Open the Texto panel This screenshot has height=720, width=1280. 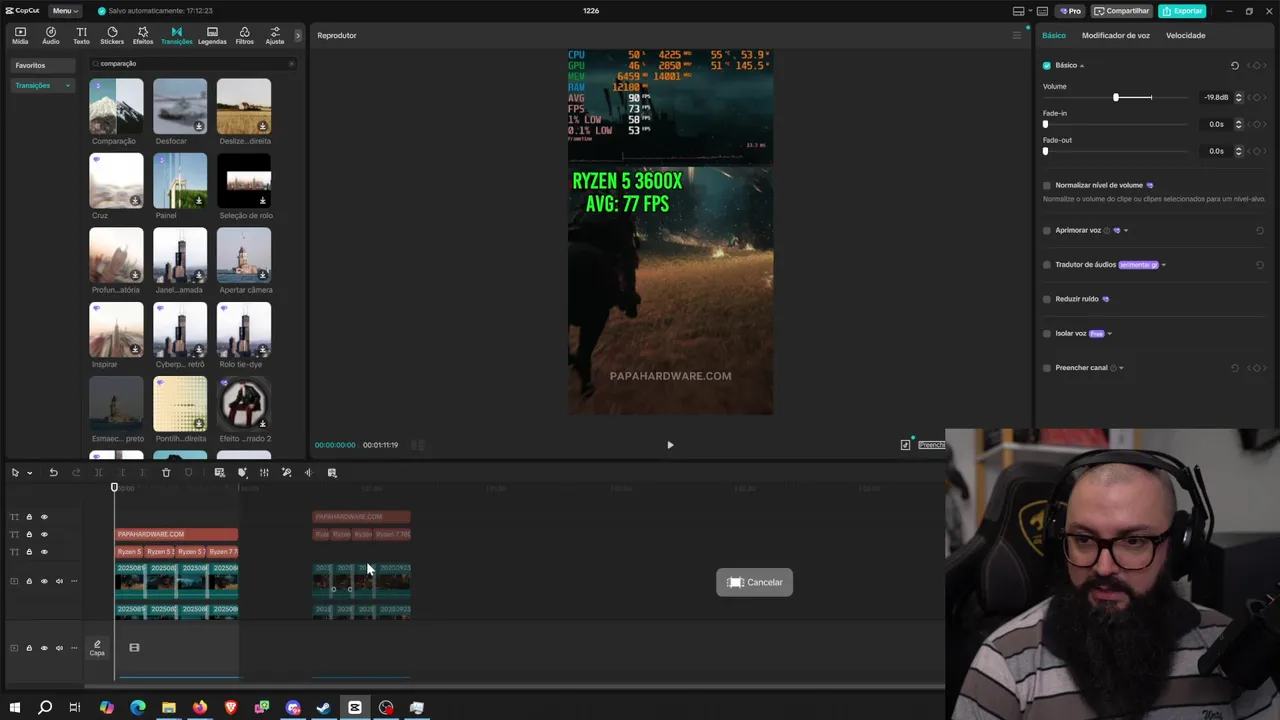click(x=81, y=36)
